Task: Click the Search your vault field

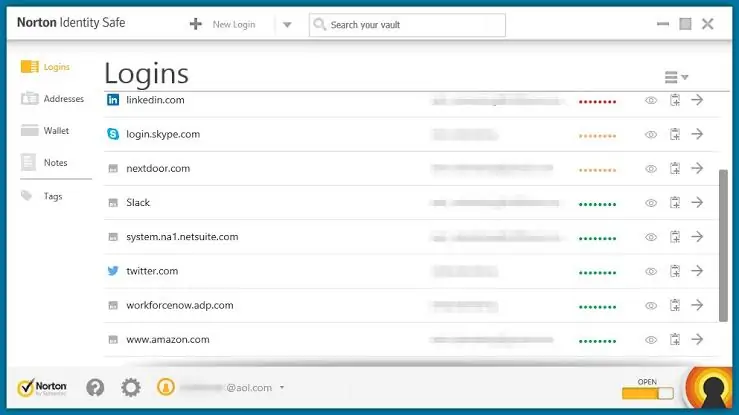Action: click(407, 25)
